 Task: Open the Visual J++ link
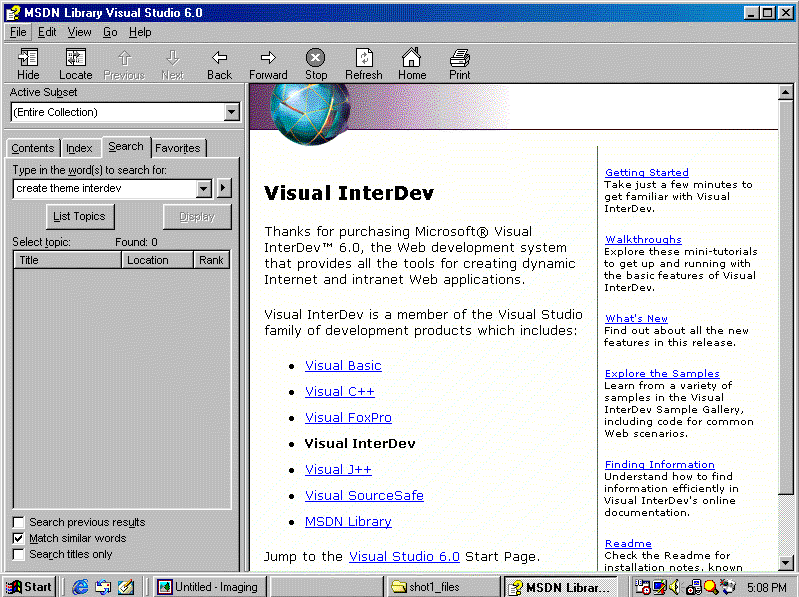tap(338, 470)
